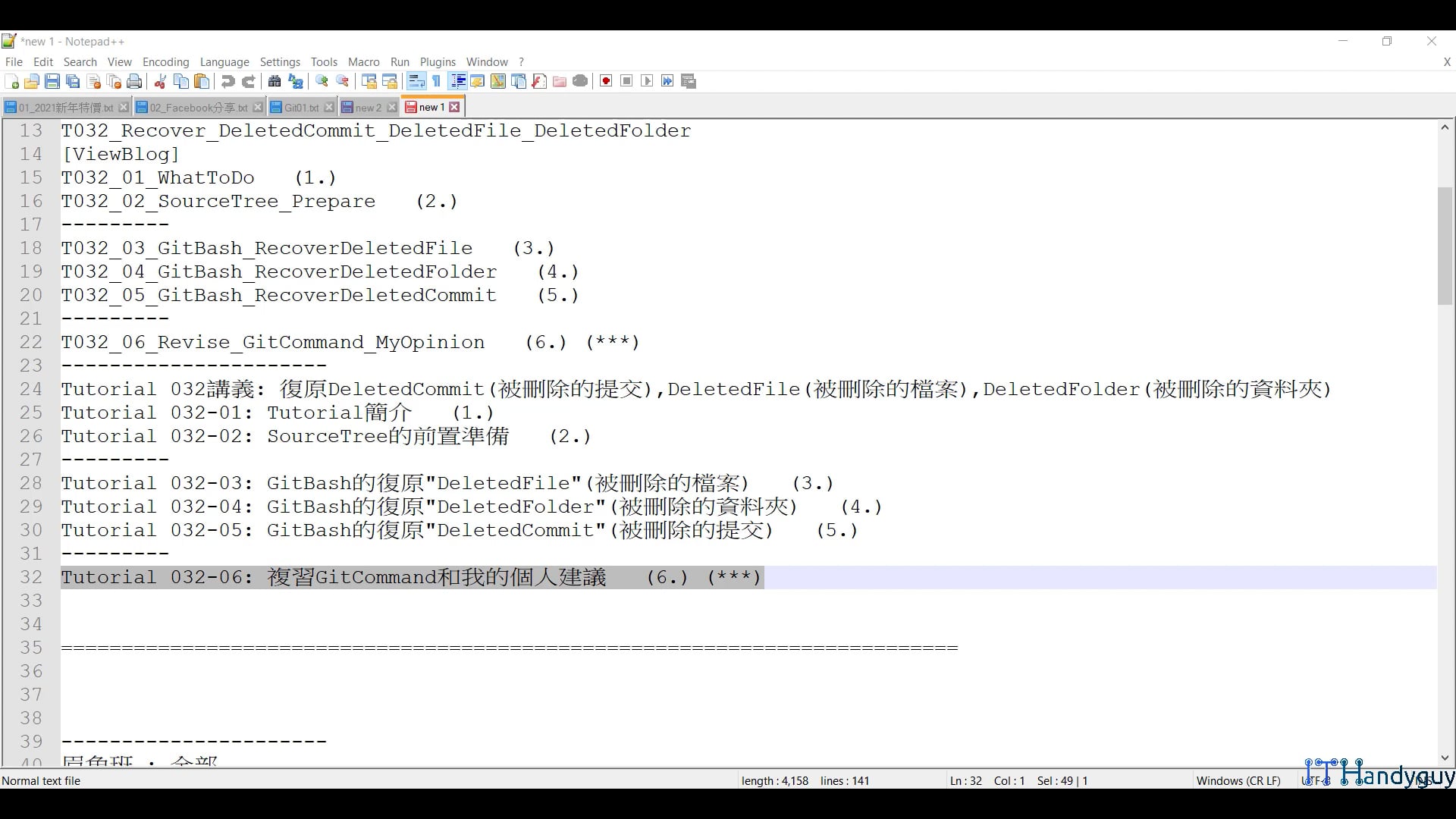The image size is (1456, 819).
Task: Zoom in with the magnifier icon
Action: click(322, 81)
